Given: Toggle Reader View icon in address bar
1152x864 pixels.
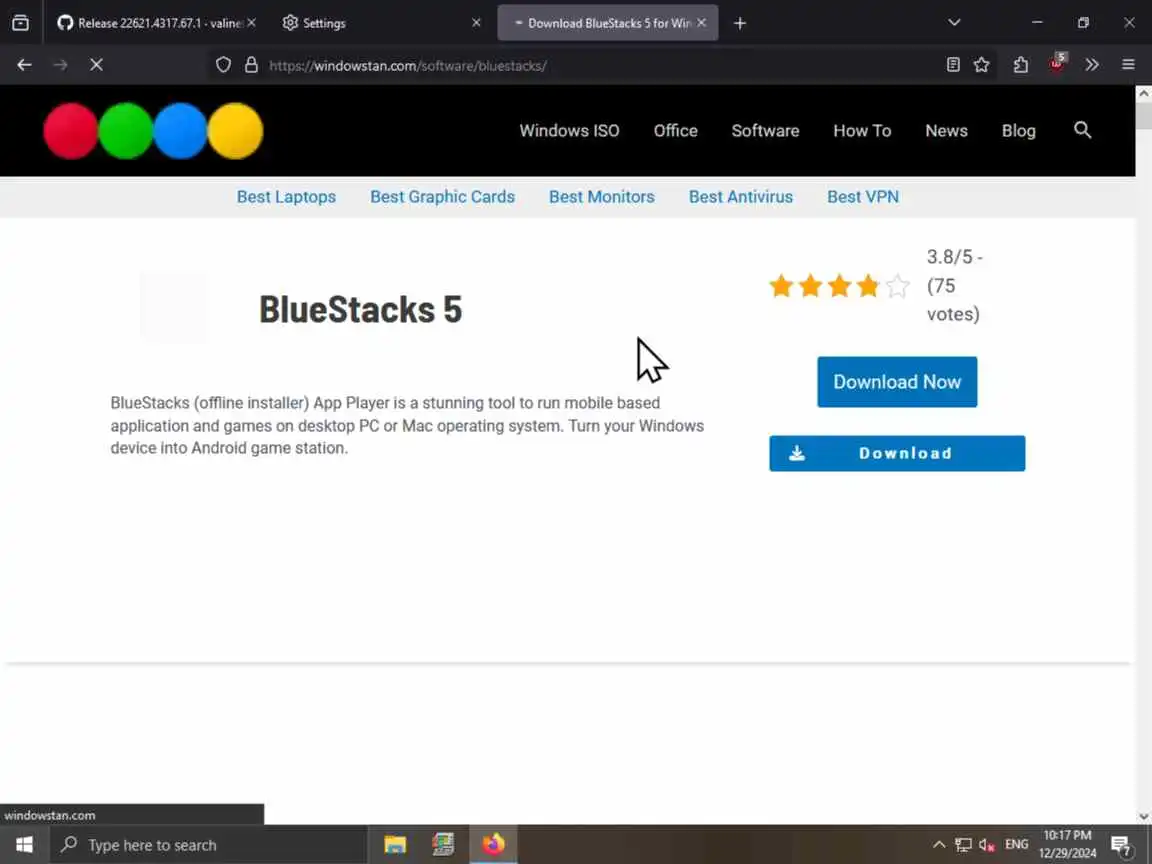Looking at the screenshot, I should (953, 65).
